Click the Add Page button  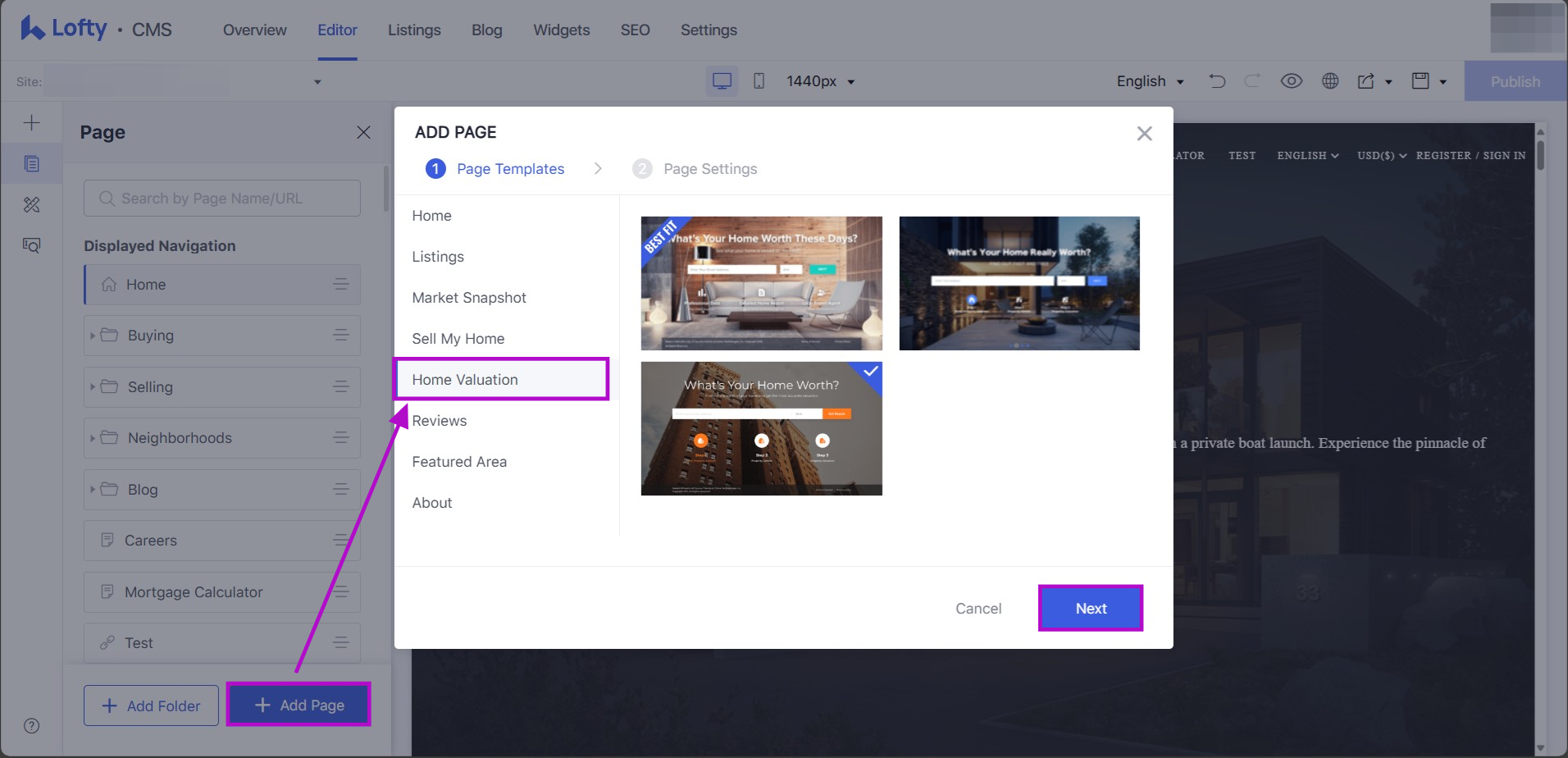pos(299,705)
